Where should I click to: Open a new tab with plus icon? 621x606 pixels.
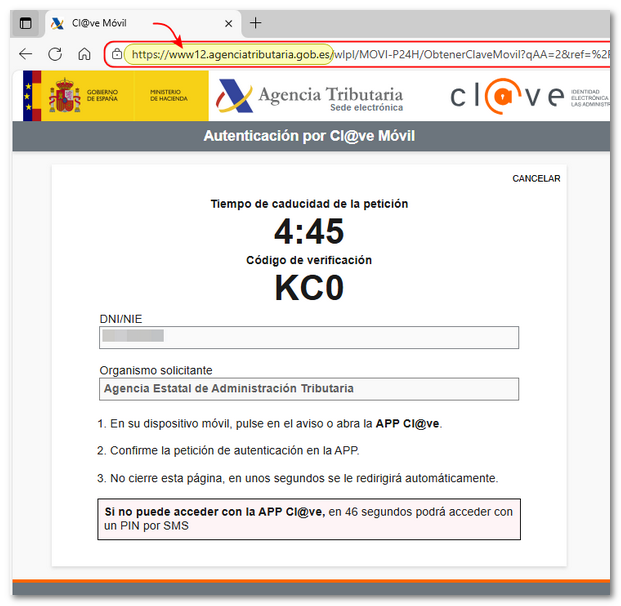255,23
